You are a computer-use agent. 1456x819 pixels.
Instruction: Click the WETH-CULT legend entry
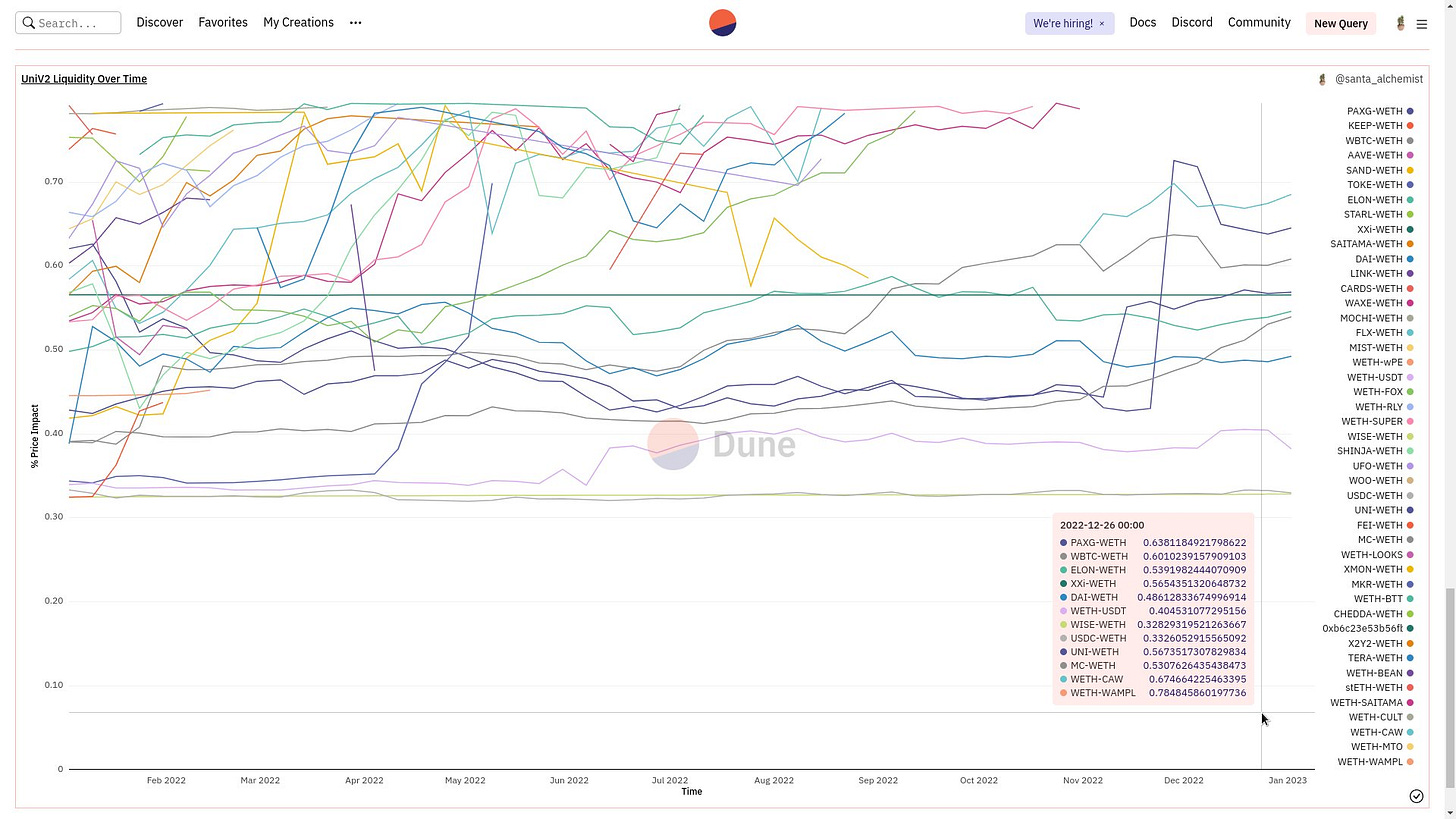point(1382,717)
